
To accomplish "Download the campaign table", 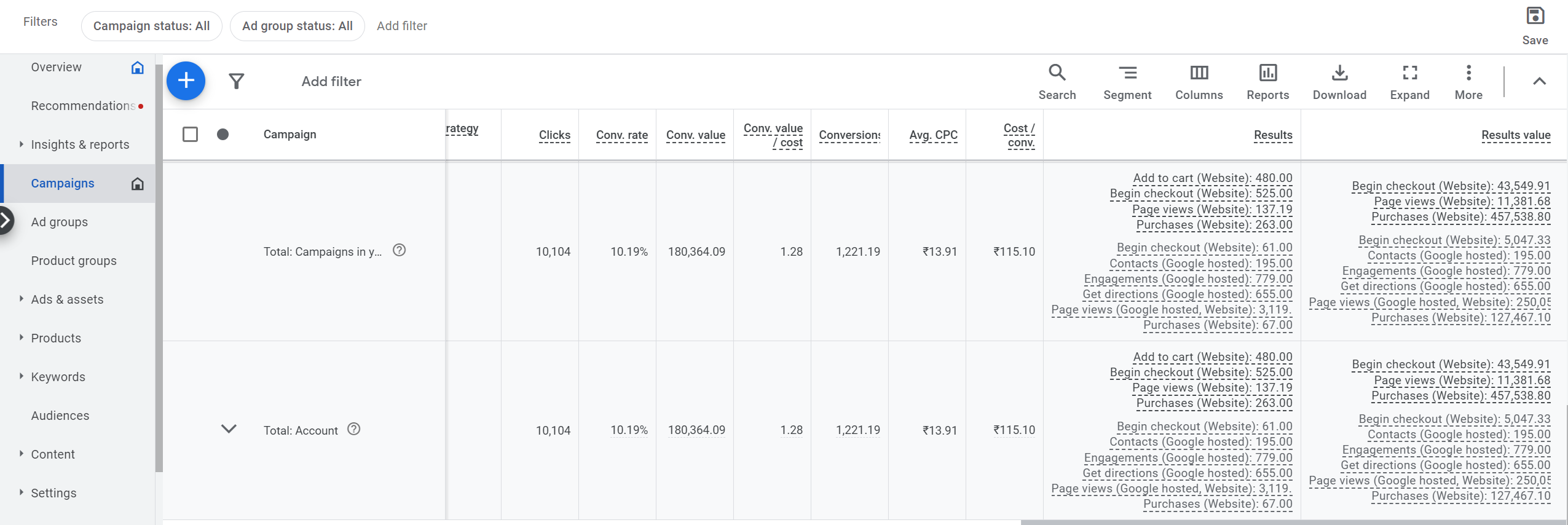I will point(1339,81).
